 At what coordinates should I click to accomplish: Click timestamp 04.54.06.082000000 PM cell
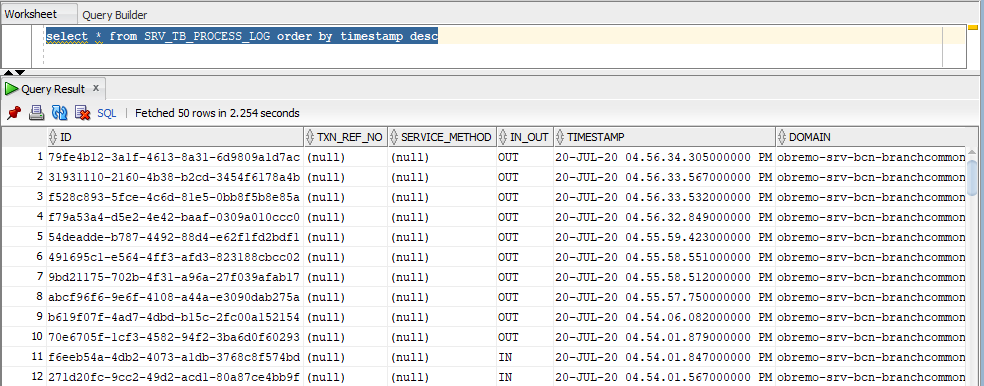click(664, 318)
